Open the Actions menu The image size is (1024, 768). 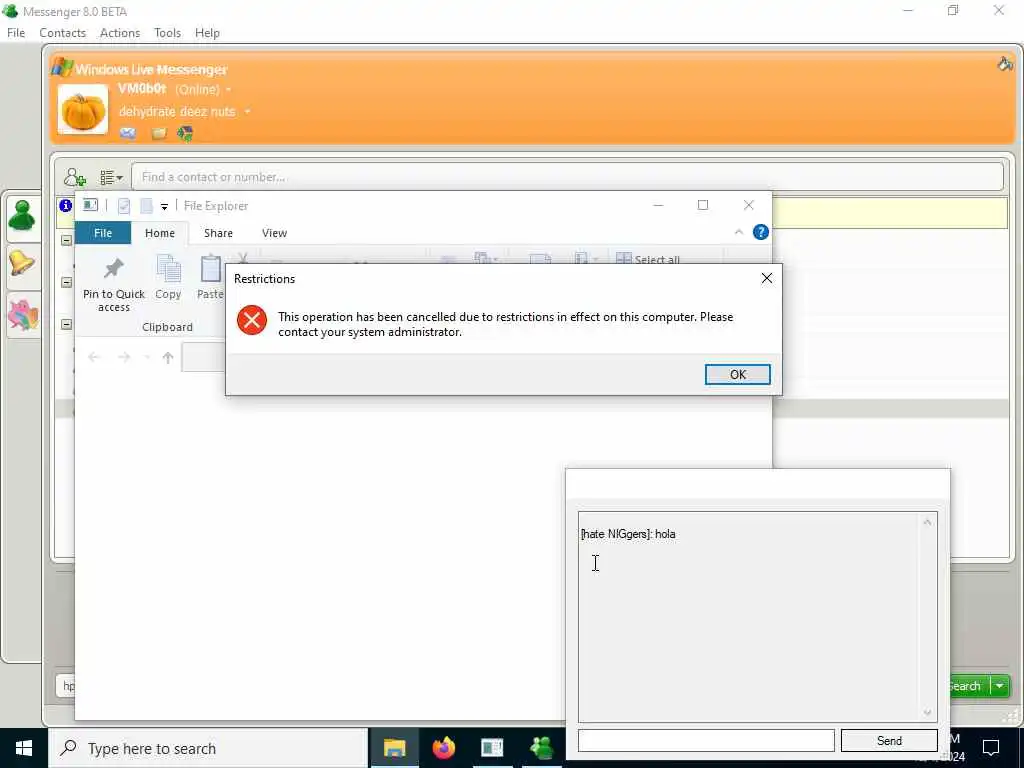click(120, 33)
